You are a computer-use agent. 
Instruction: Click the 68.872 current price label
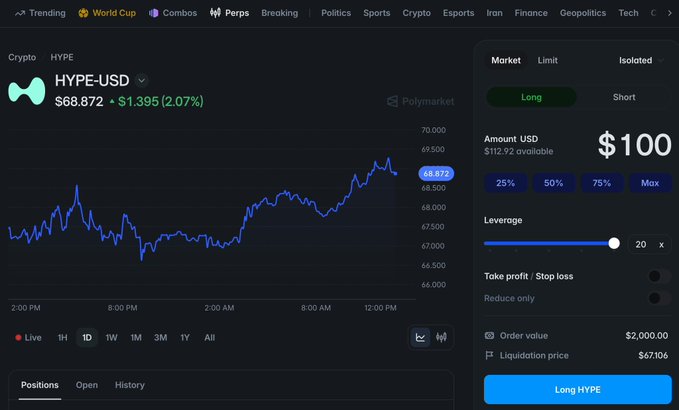(436, 174)
